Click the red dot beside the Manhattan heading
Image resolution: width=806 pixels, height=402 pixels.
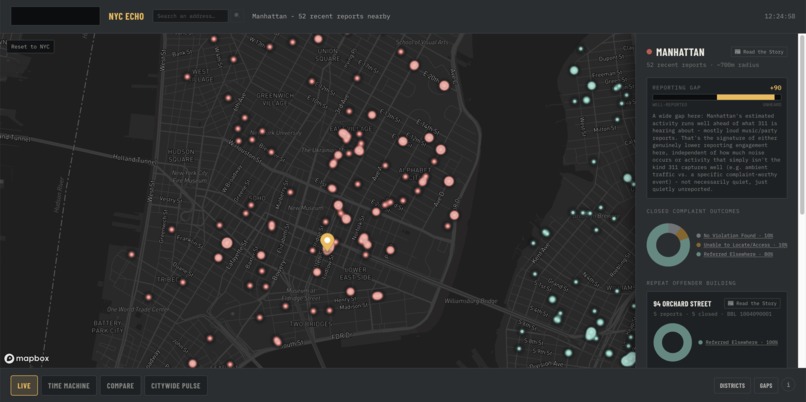pyautogui.click(x=649, y=52)
